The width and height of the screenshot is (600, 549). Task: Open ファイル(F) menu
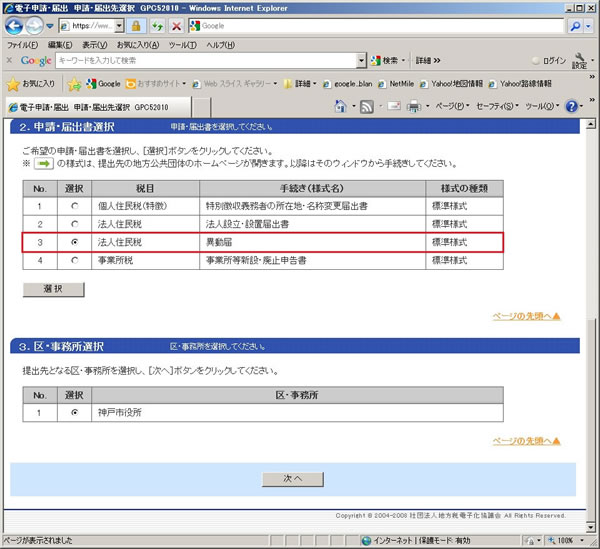point(23,45)
